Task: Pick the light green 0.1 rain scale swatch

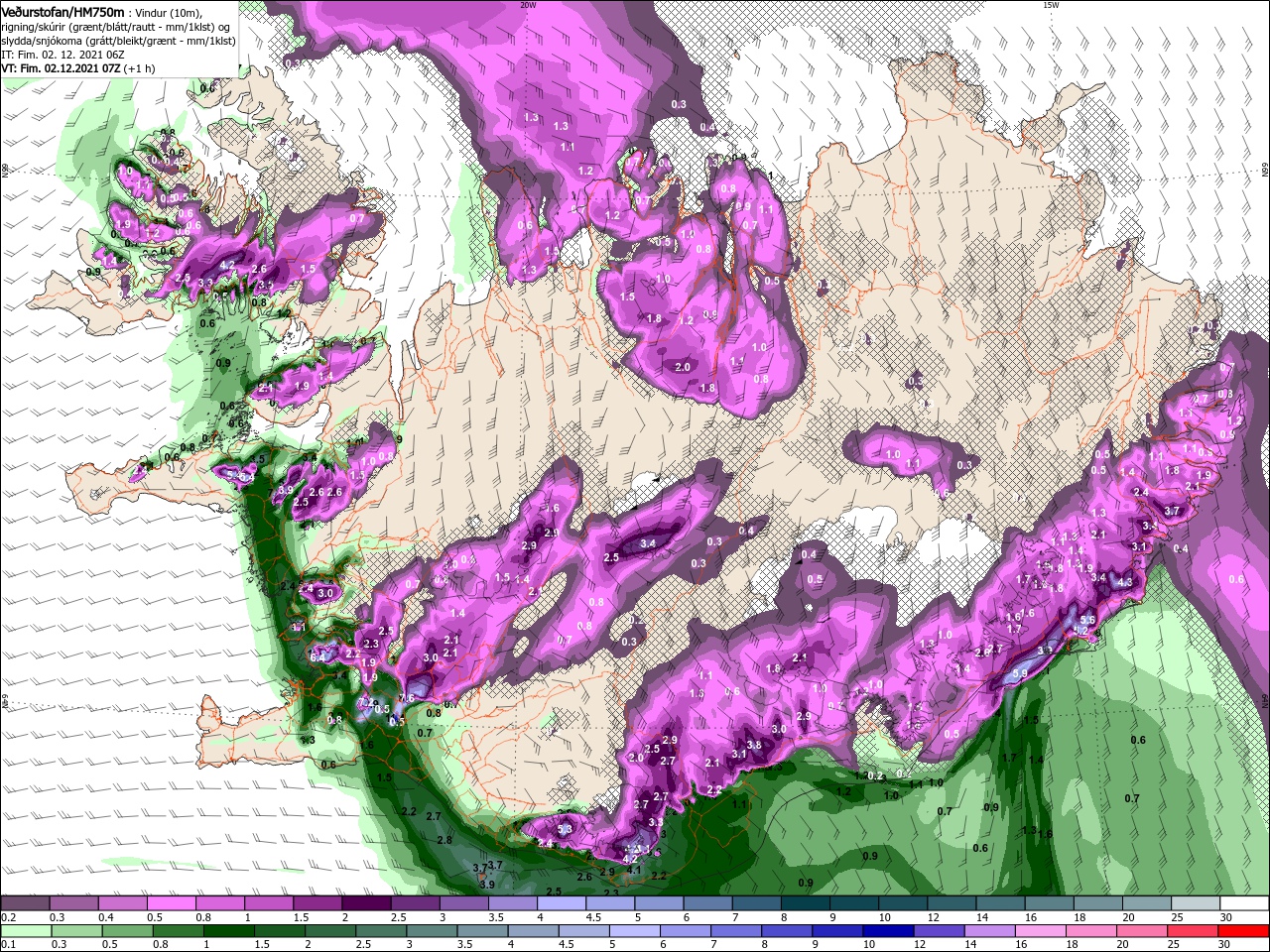Action: click(x=26, y=931)
